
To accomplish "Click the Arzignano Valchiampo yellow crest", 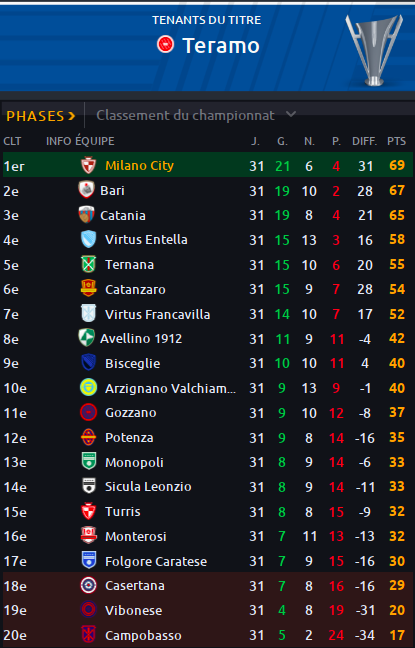I will coord(88,388).
